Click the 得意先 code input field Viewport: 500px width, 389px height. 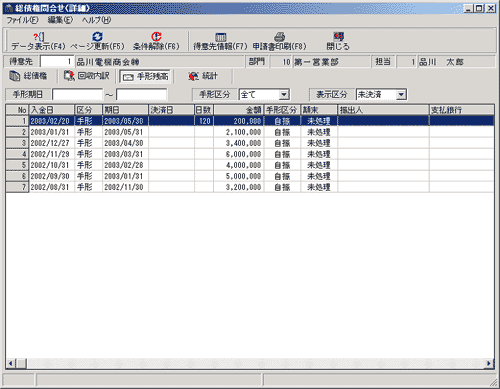click(x=57, y=62)
